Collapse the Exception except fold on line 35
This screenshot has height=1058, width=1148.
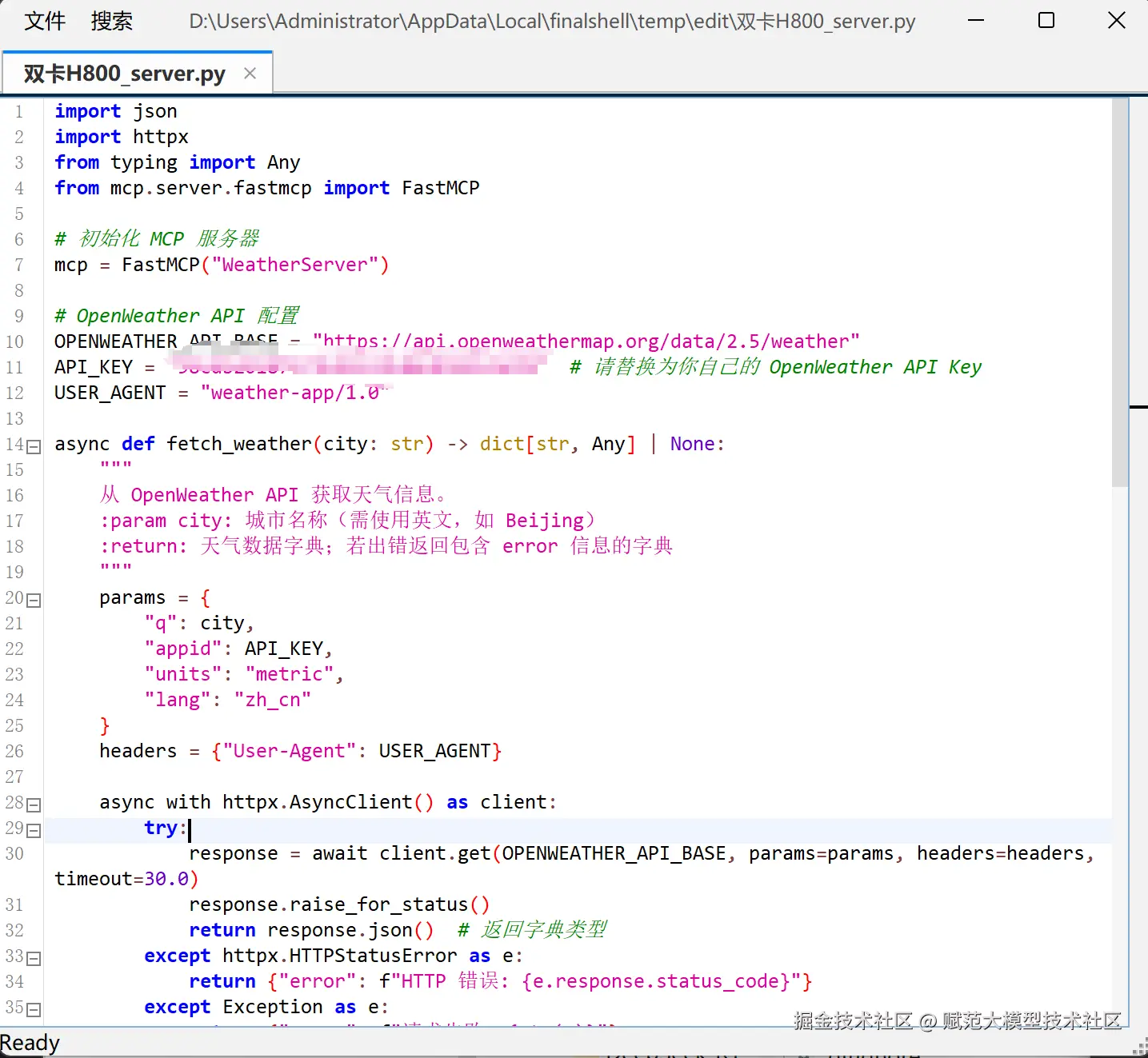pos(34,1010)
